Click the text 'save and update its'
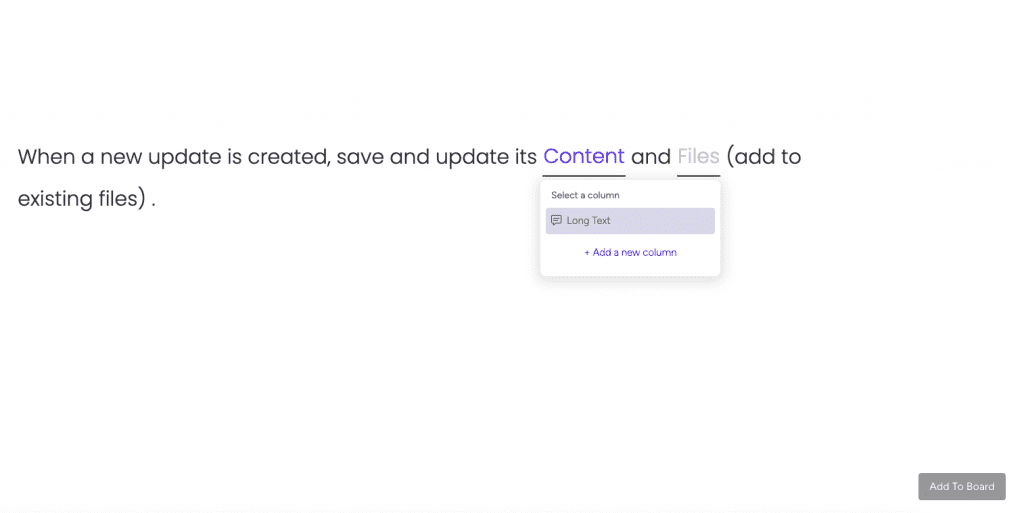This screenshot has width=1024, height=513. [x=436, y=157]
